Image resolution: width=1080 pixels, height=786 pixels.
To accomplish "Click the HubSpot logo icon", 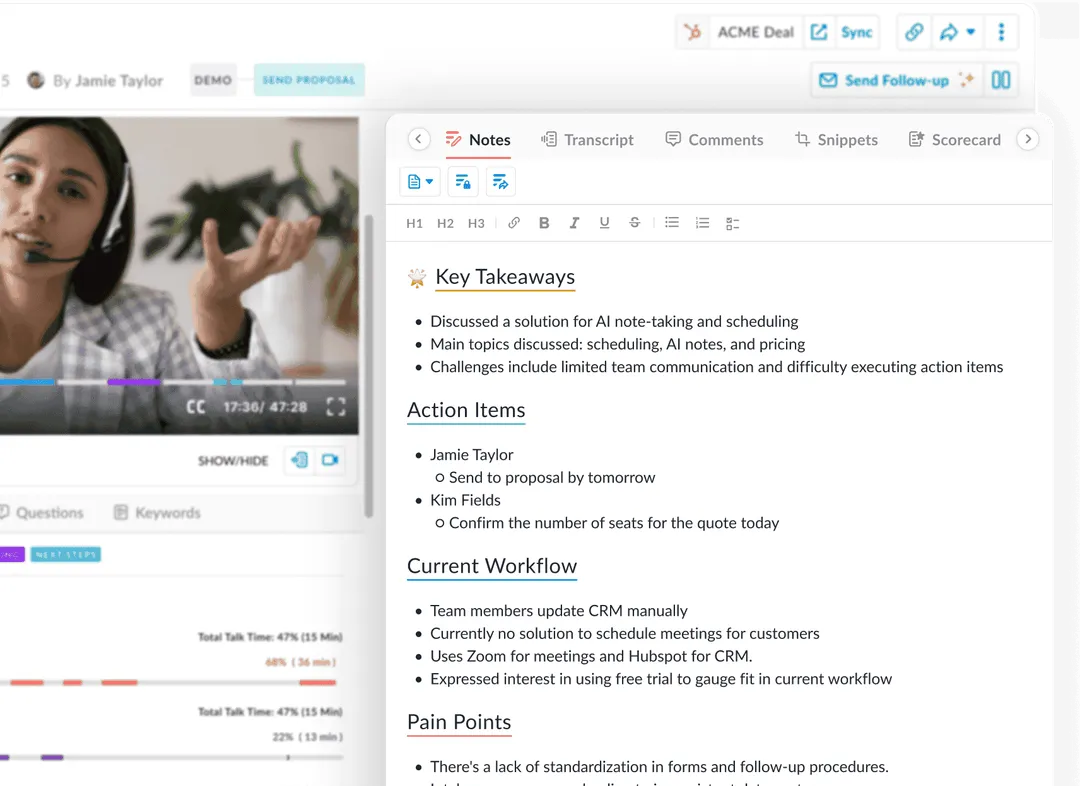I will 692,32.
